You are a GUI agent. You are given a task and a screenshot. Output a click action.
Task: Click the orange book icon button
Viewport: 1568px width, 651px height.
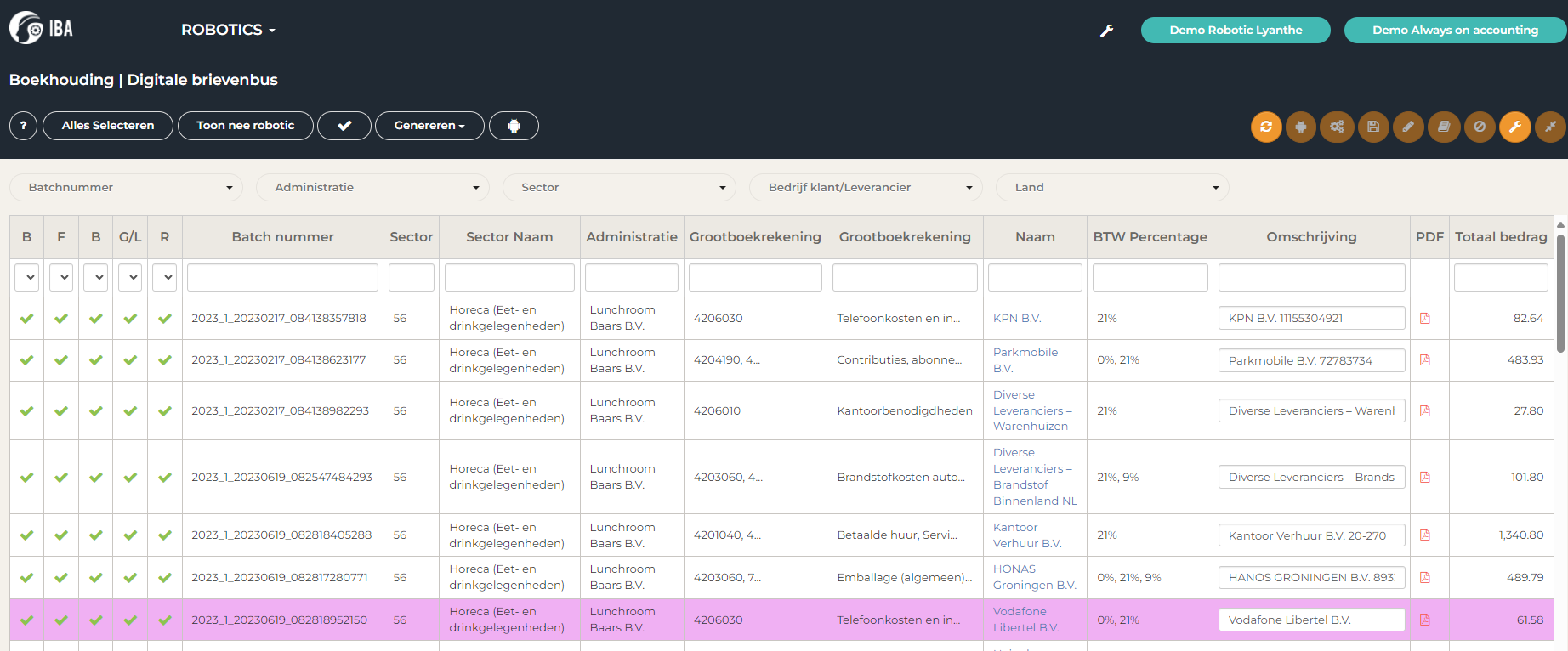(x=1444, y=127)
